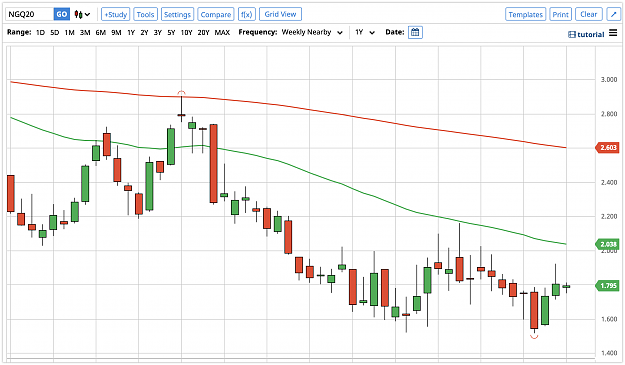Select the 2Y range

tap(144, 33)
